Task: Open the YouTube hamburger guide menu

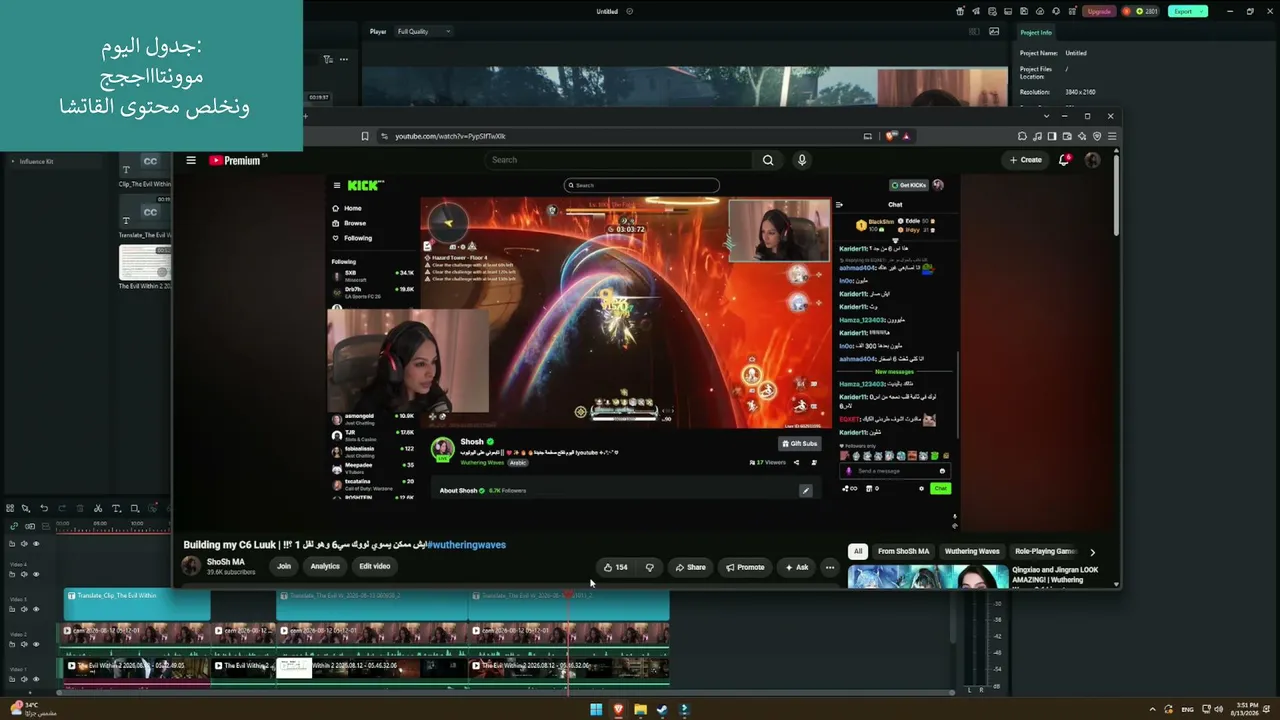Action: coord(191,160)
